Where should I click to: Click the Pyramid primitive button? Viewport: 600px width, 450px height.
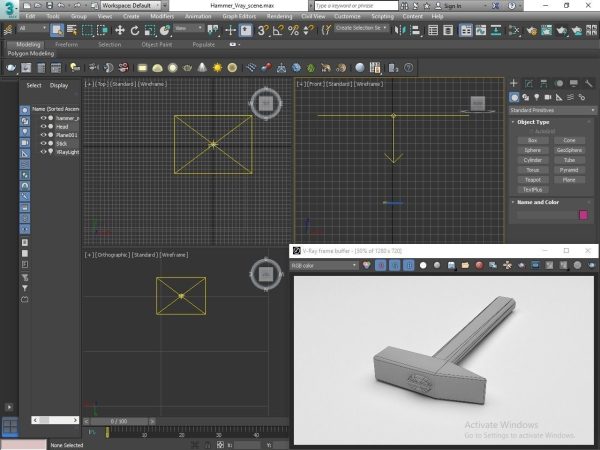[569, 170]
